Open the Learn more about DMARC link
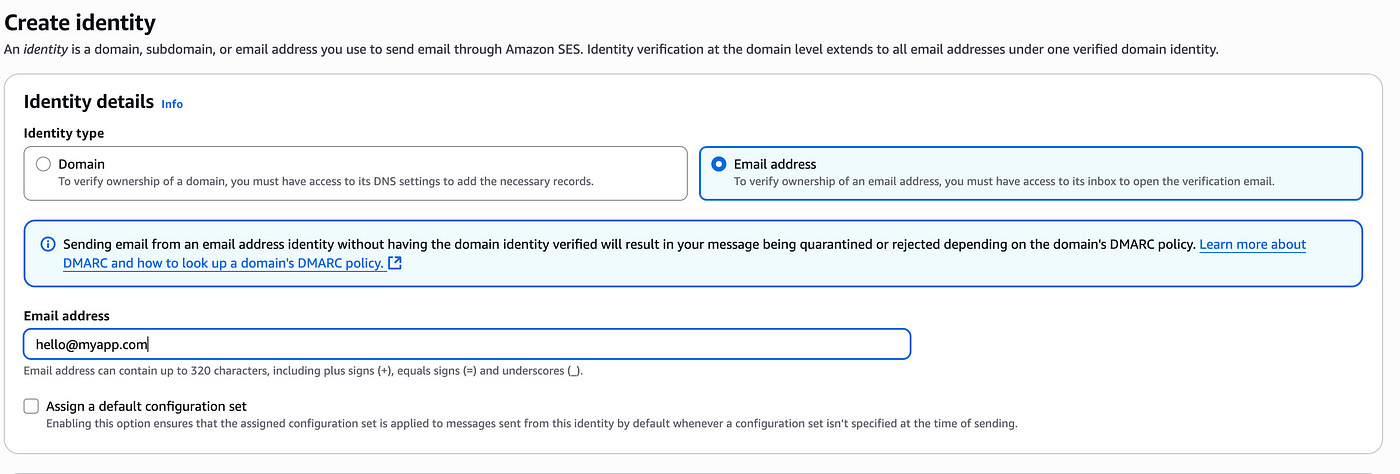 point(684,254)
